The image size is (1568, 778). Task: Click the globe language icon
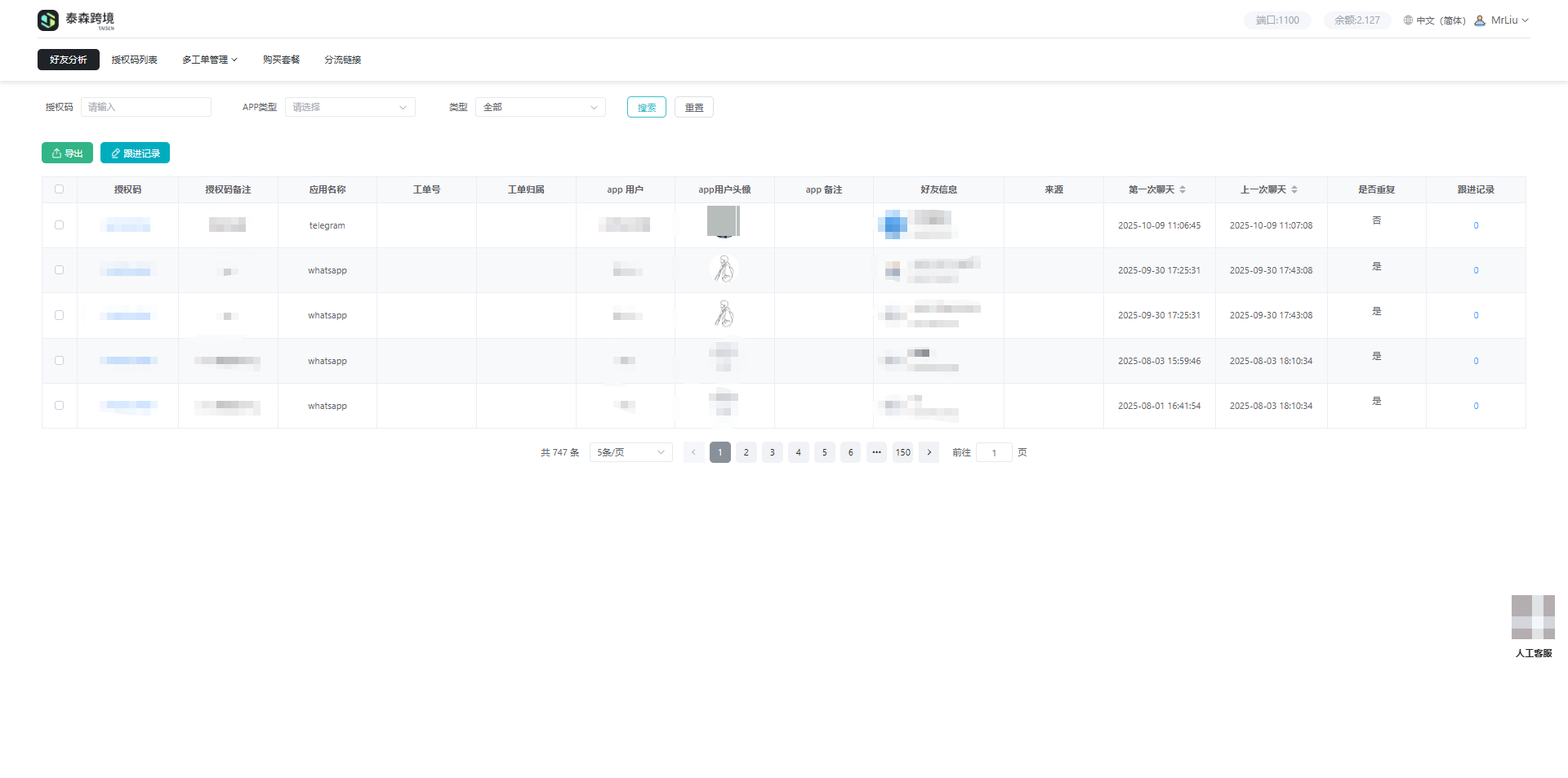tap(1408, 20)
